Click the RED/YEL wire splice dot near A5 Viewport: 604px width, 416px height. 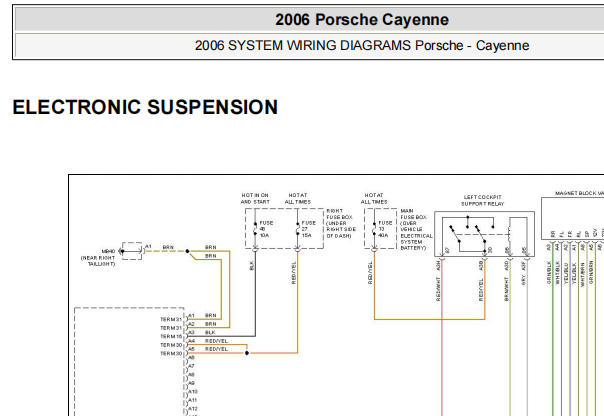tap(247, 353)
